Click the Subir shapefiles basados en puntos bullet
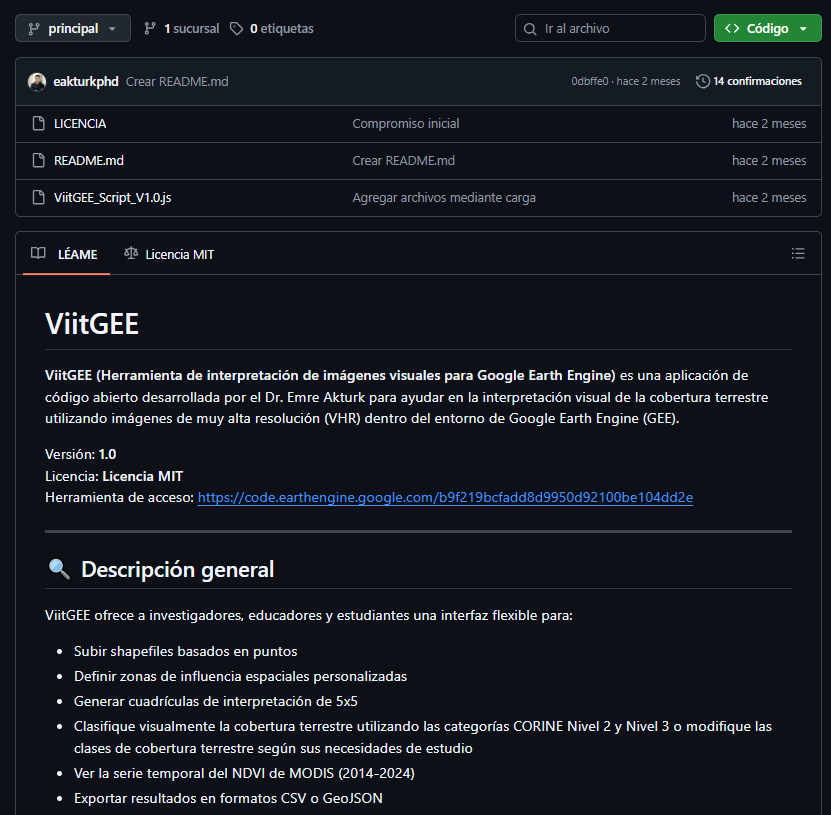This screenshot has width=831, height=815. (185, 651)
